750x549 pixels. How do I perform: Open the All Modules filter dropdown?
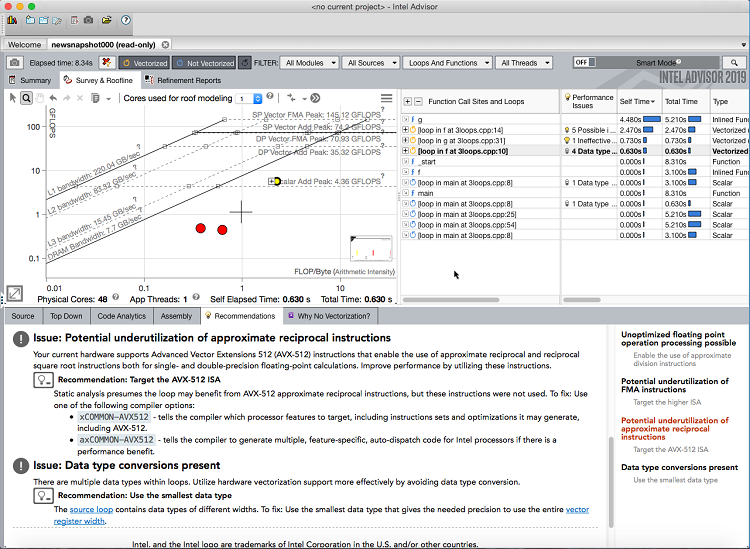click(309, 62)
